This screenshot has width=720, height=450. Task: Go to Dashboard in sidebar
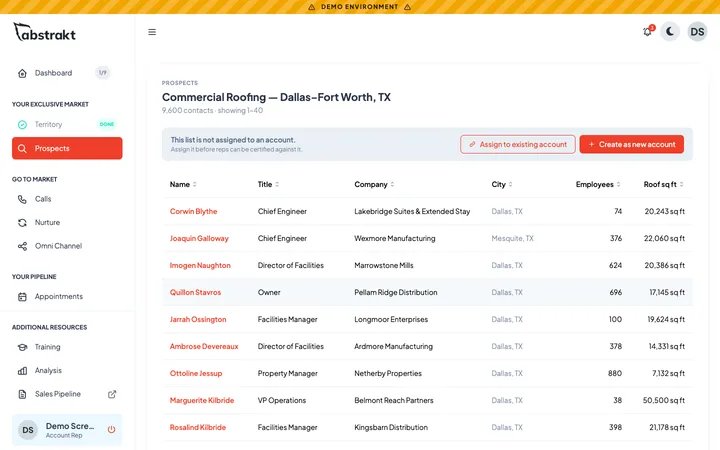[67, 73]
